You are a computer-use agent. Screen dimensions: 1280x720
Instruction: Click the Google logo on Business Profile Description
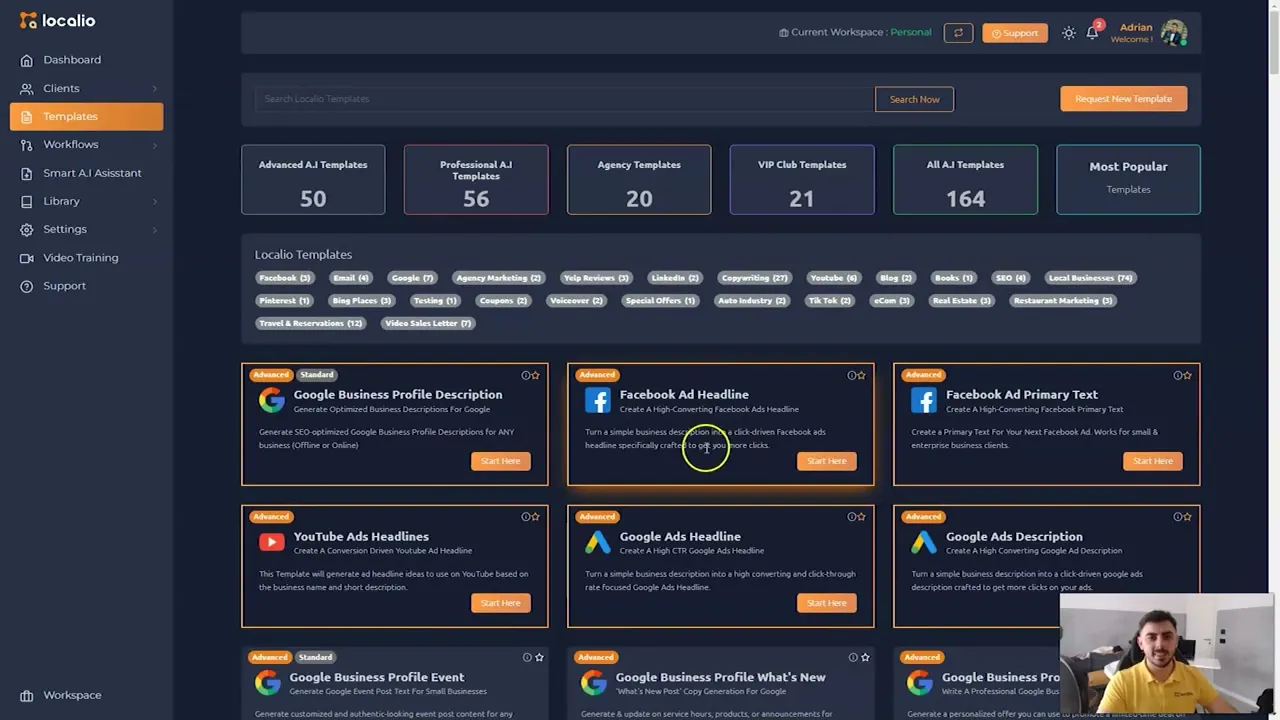pos(272,401)
